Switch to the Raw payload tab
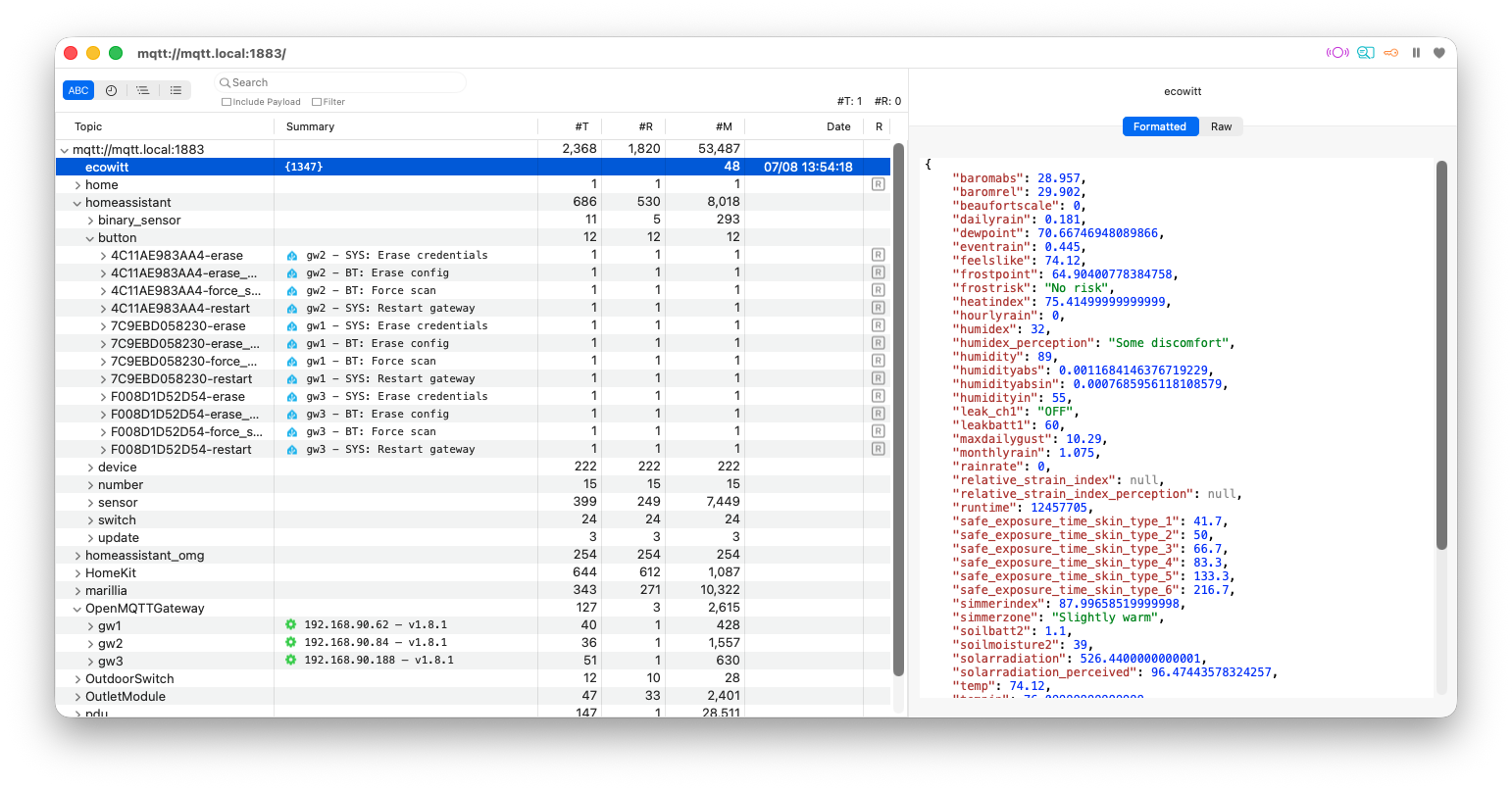1512x790 pixels. (1221, 126)
